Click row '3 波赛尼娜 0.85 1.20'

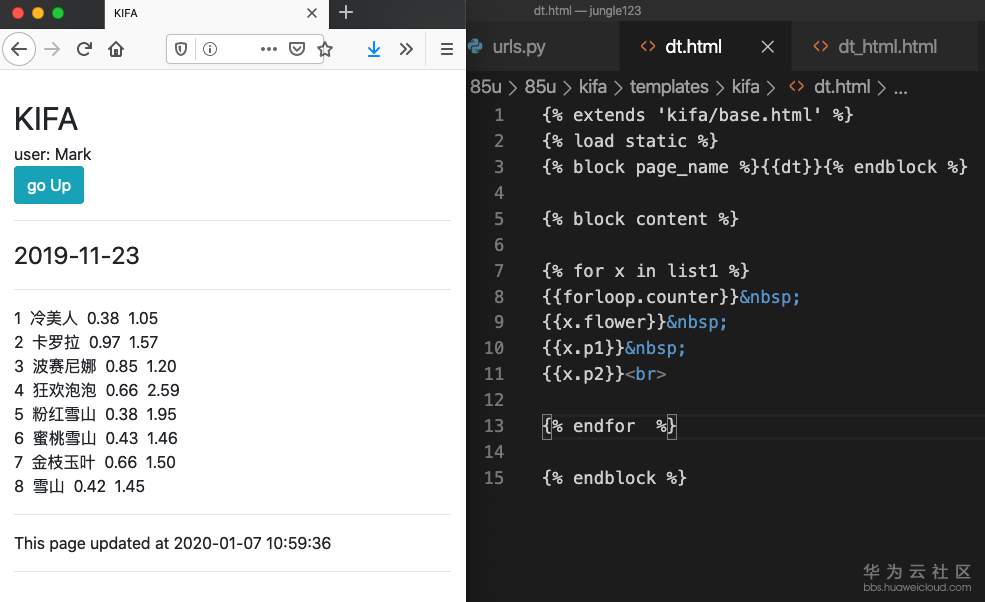point(95,366)
